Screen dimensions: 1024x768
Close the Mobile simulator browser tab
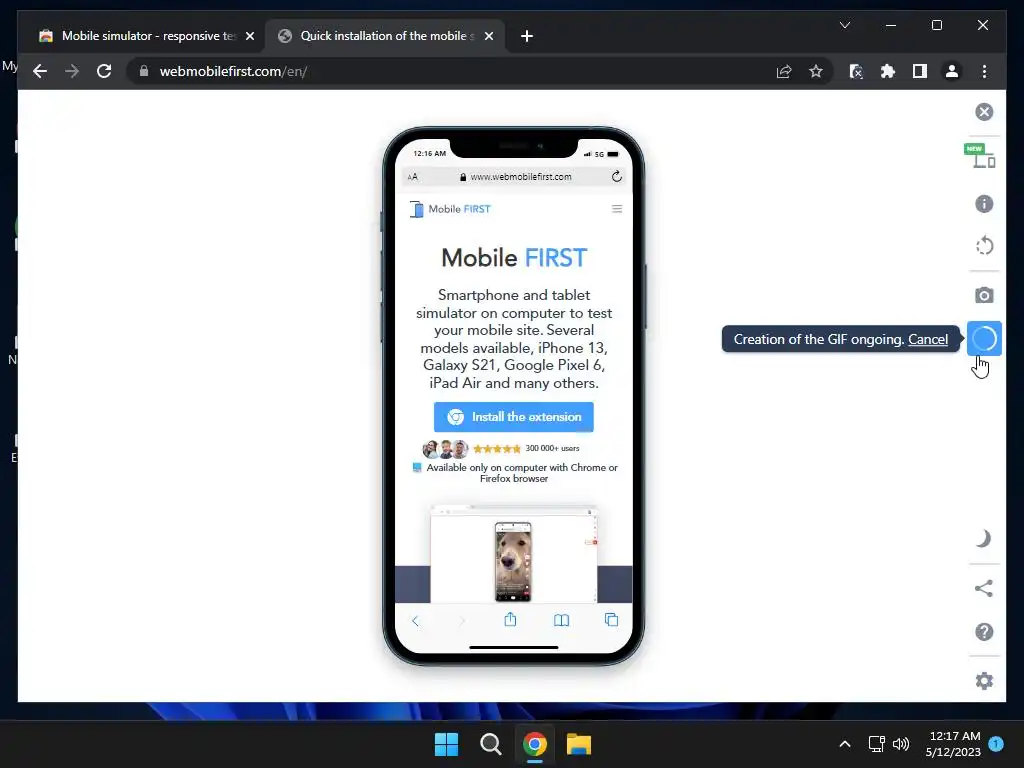point(250,36)
